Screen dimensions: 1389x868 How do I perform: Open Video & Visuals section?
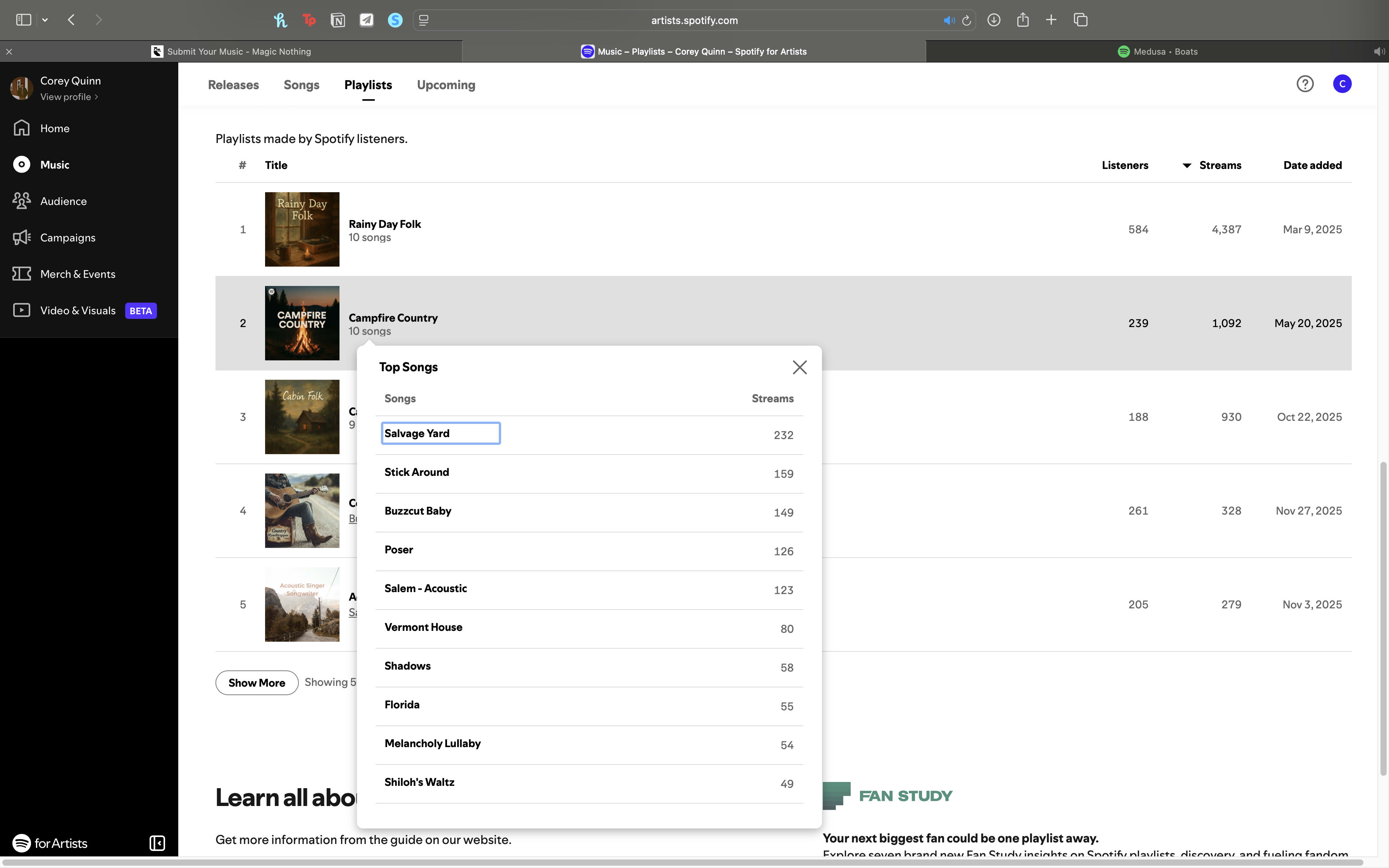78,310
